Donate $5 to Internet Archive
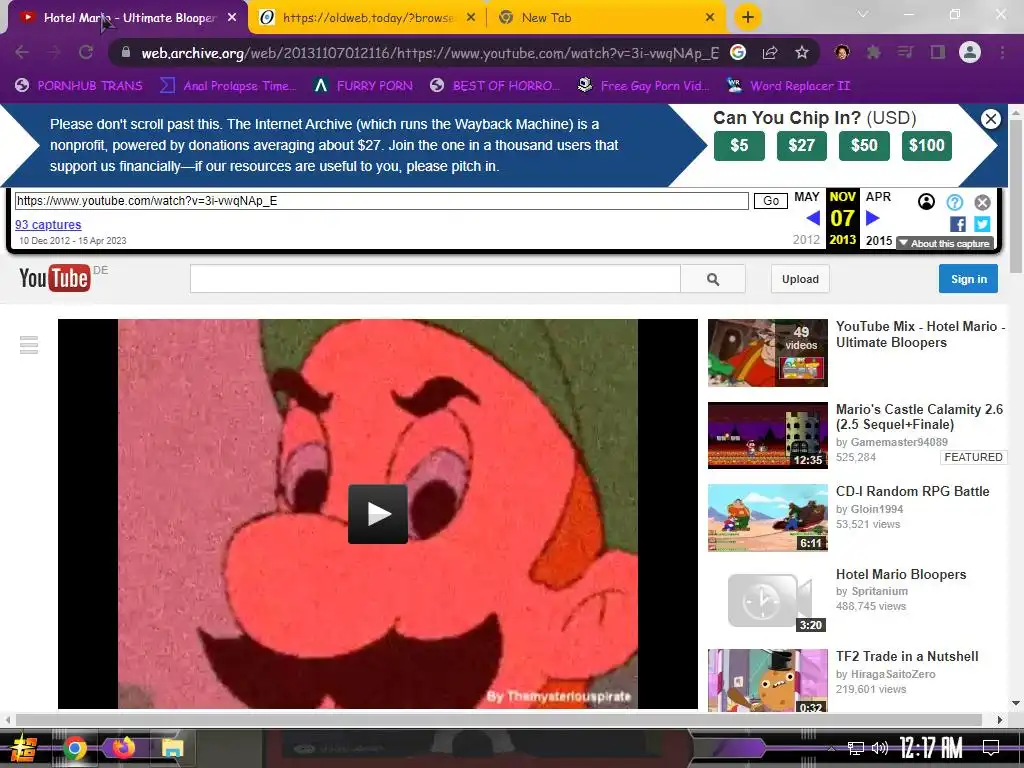The image size is (1024, 768). tap(739, 145)
